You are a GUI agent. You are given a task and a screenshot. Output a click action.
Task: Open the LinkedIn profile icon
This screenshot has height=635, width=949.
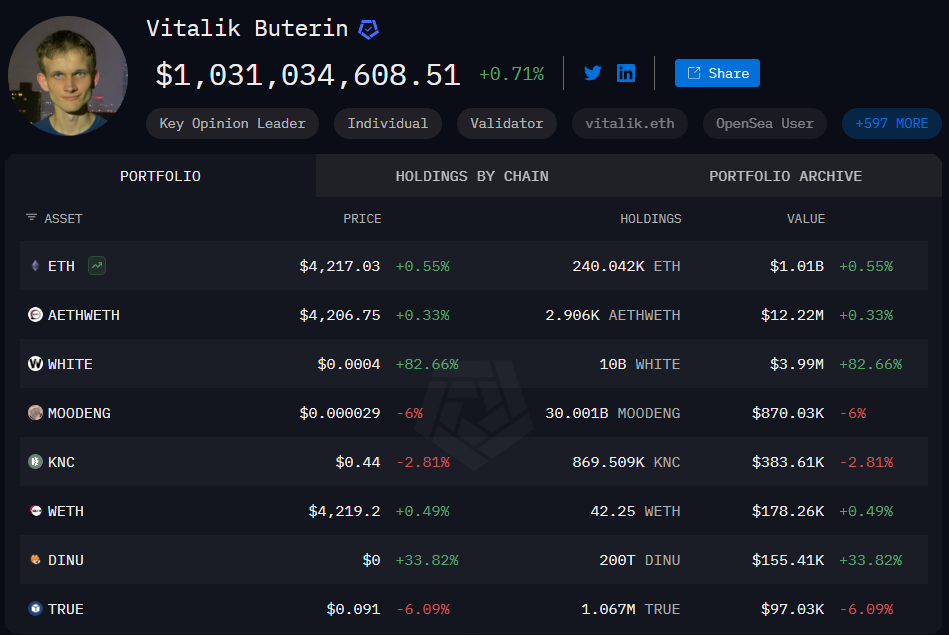tap(626, 73)
